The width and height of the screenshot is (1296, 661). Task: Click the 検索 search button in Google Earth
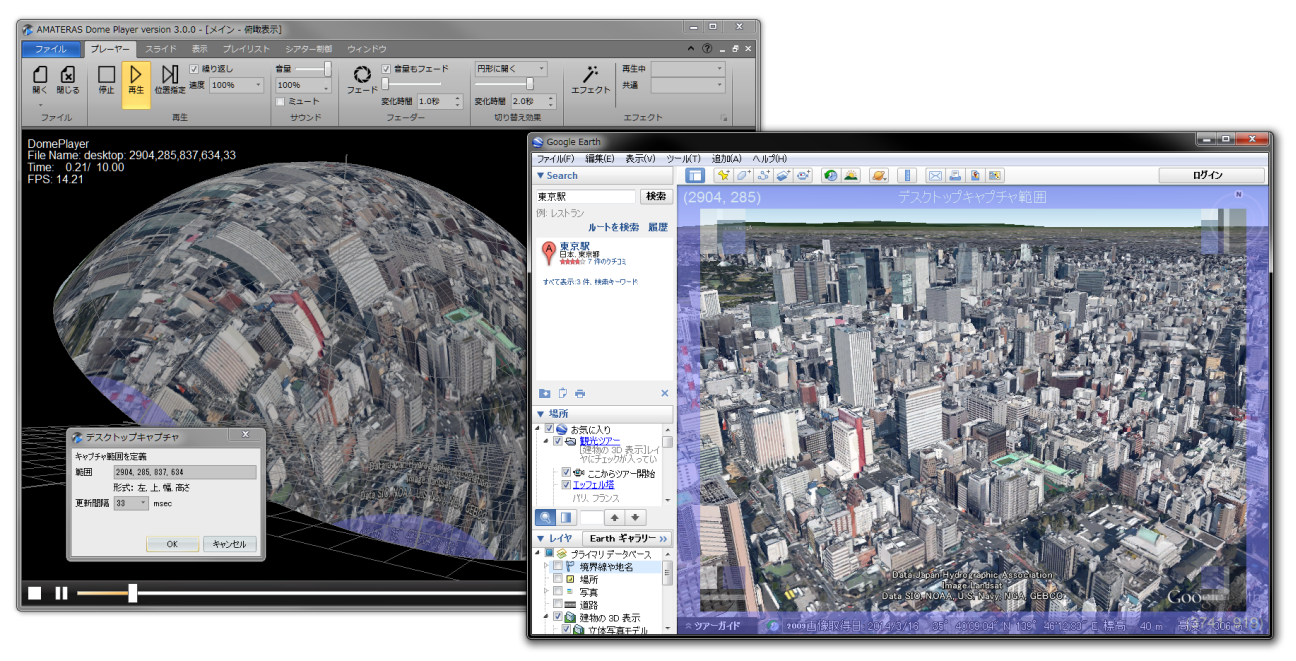coord(655,197)
